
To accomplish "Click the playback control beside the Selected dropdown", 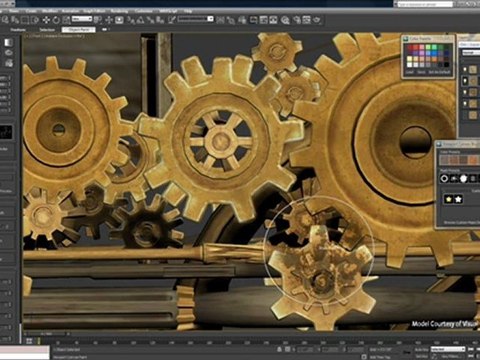I will (471, 349).
